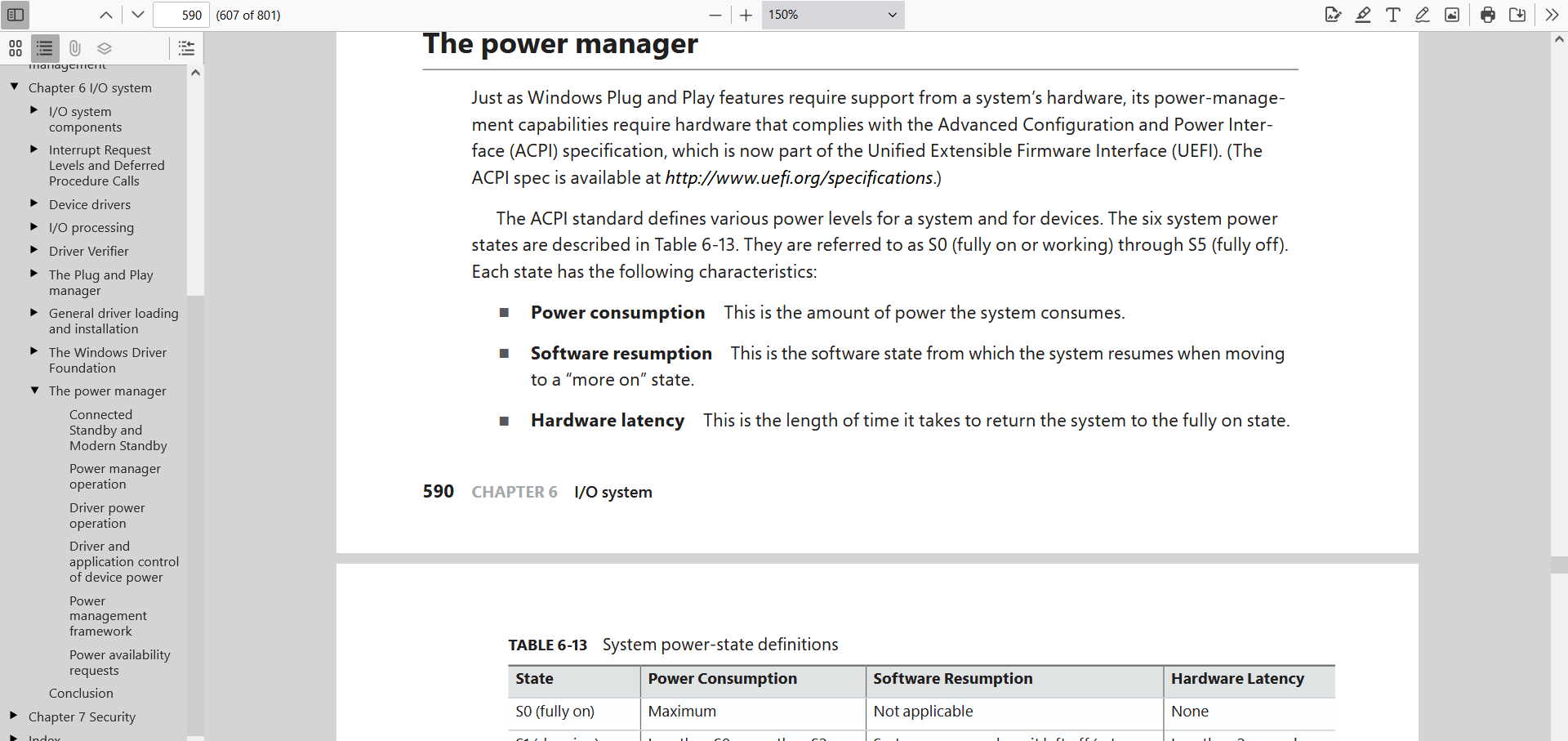The width and height of the screenshot is (1568, 741).
Task: Expand the Device drivers node
Action: [x=34, y=203]
